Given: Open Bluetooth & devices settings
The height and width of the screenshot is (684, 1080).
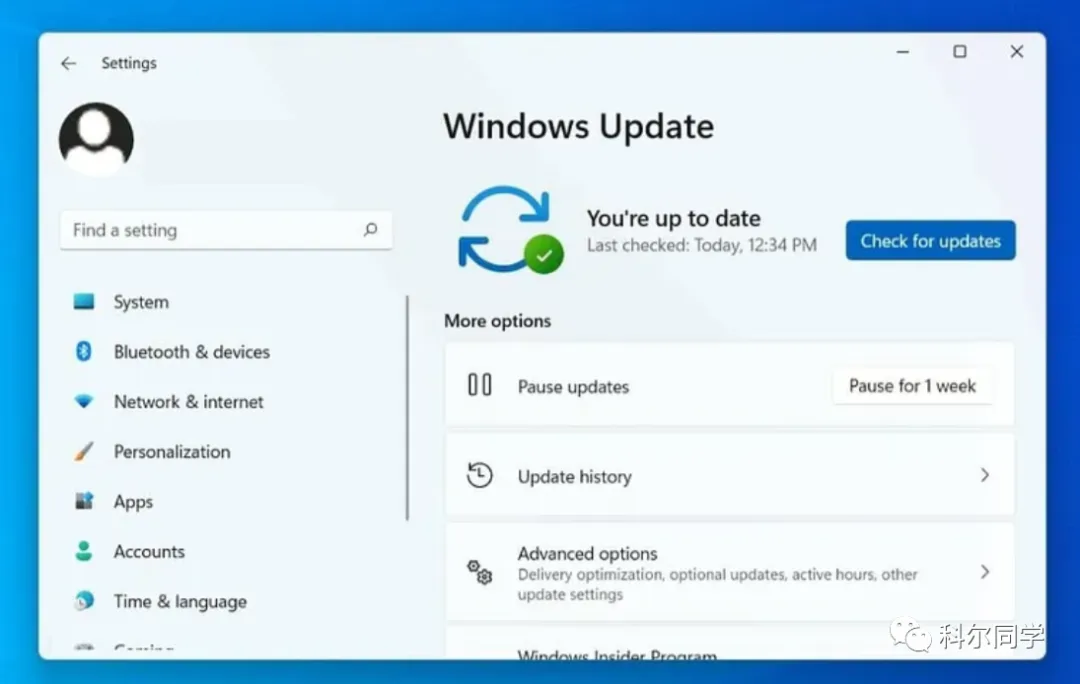Looking at the screenshot, I should click(x=83, y=351).
